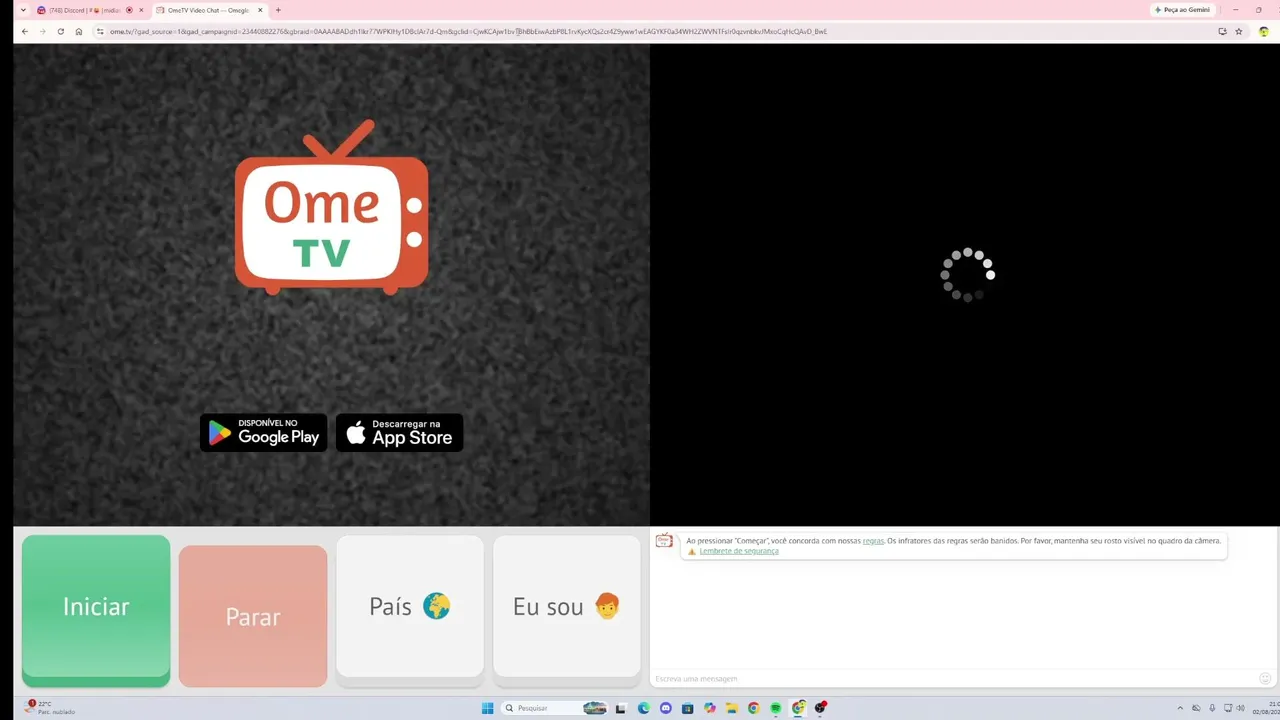
Task: Go back in browser history
Action: point(25,31)
